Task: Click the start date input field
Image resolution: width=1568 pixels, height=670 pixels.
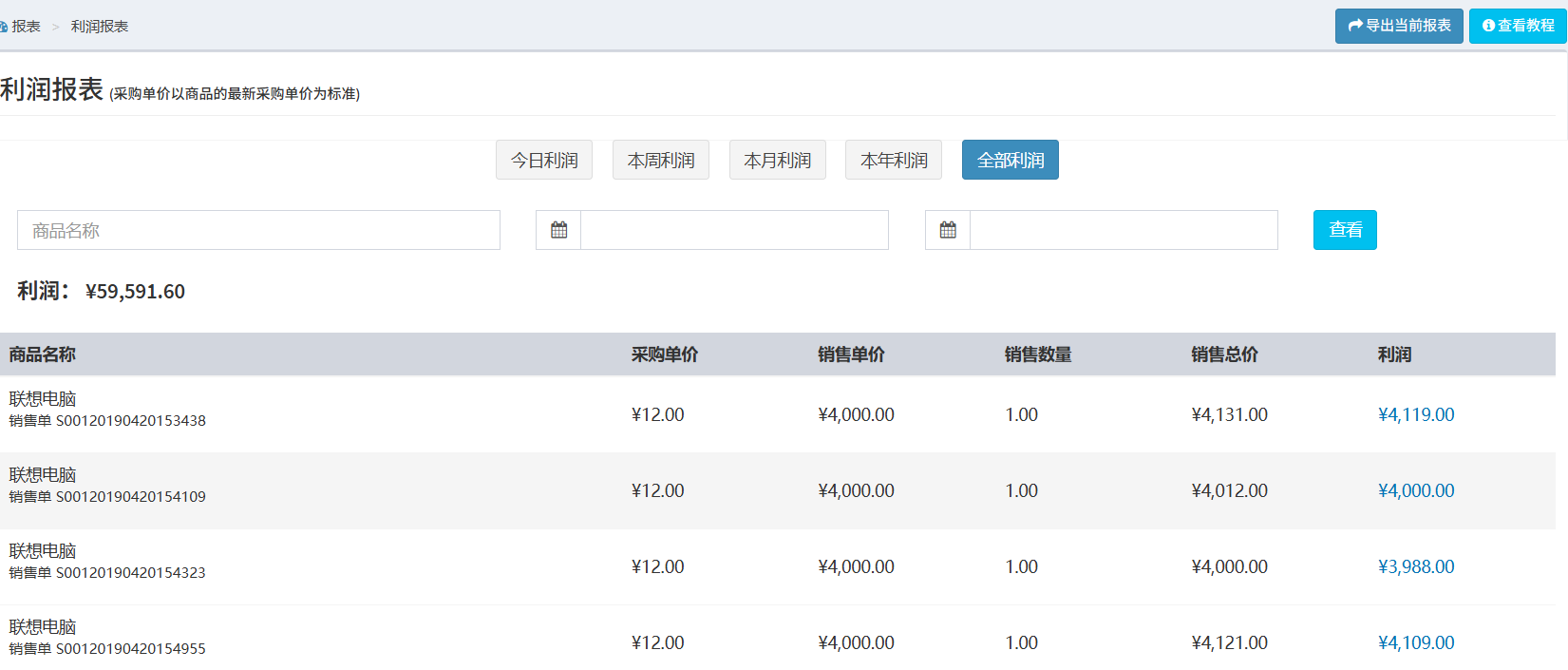Action: [734, 230]
